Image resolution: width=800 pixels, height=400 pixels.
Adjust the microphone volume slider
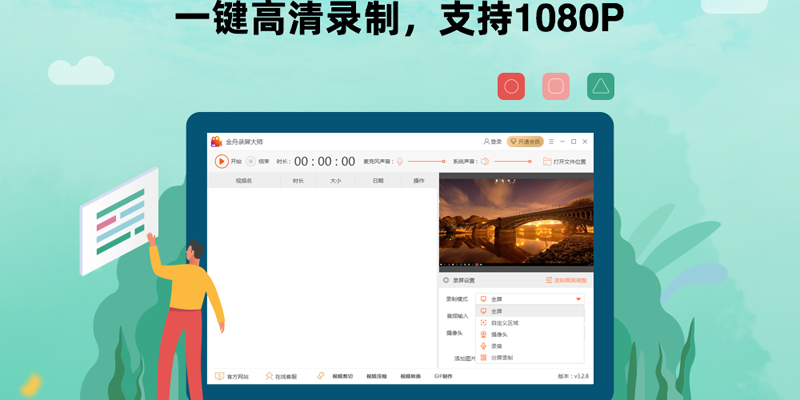[425, 161]
